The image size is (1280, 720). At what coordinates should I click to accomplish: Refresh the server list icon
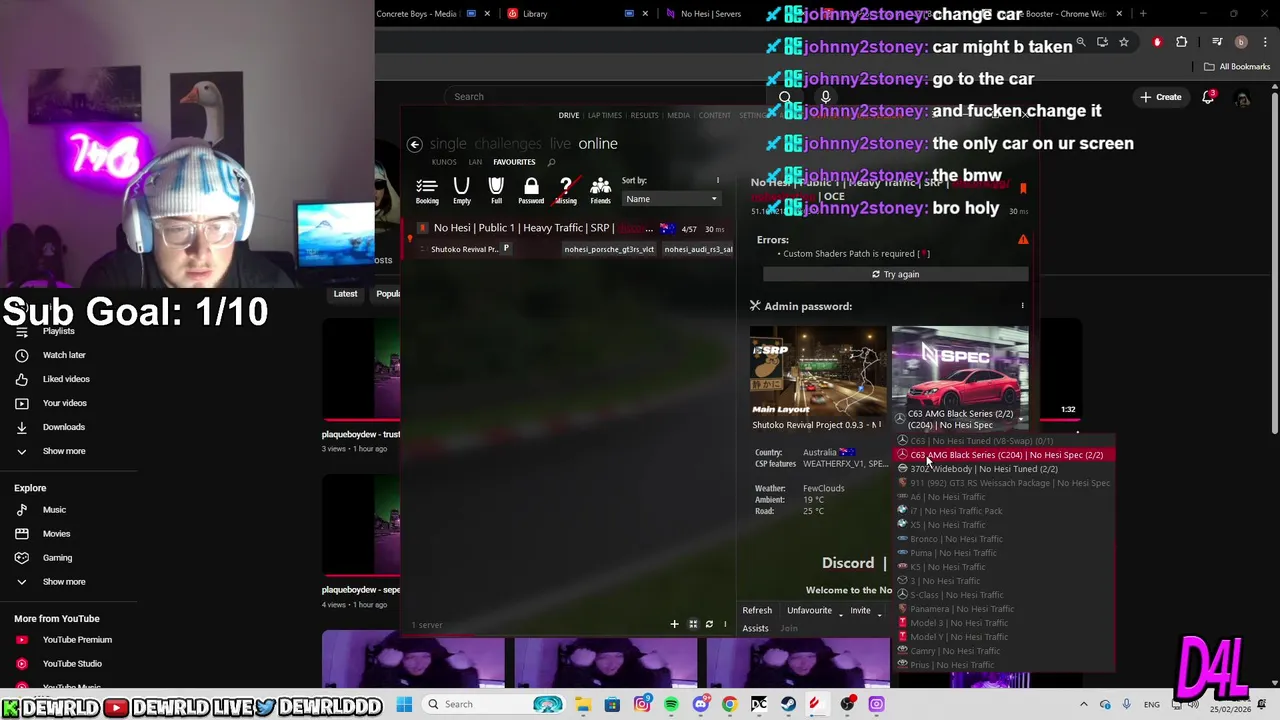[x=709, y=625]
